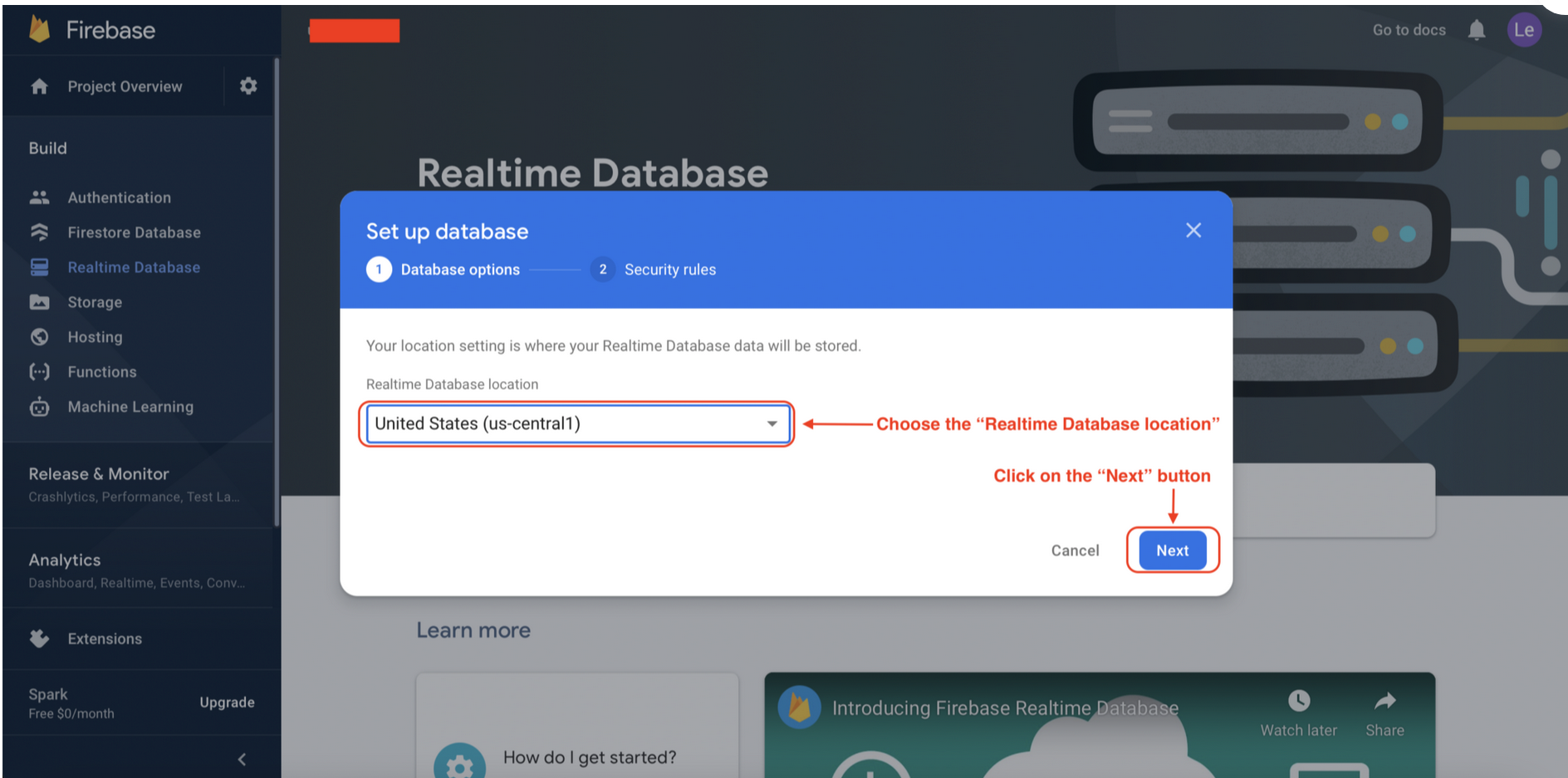Click Introducing Firebase Realtime Database video title
Viewport: 1568px width, 778px height.
tap(1005, 708)
